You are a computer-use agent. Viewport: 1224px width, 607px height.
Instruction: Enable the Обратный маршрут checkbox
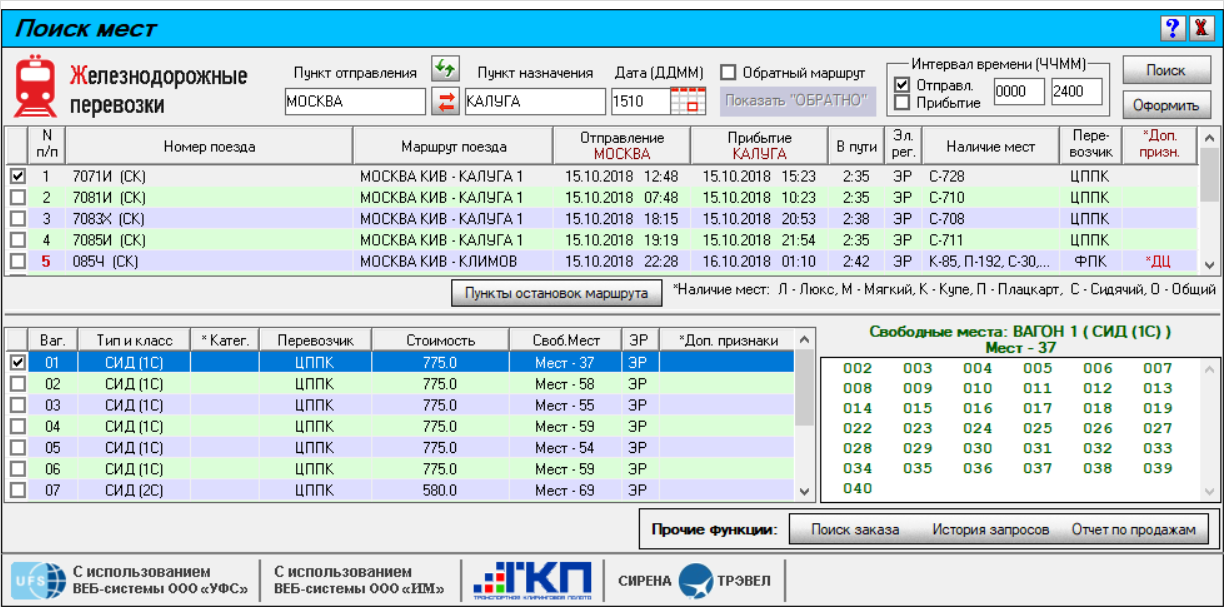click(x=728, y=72)
